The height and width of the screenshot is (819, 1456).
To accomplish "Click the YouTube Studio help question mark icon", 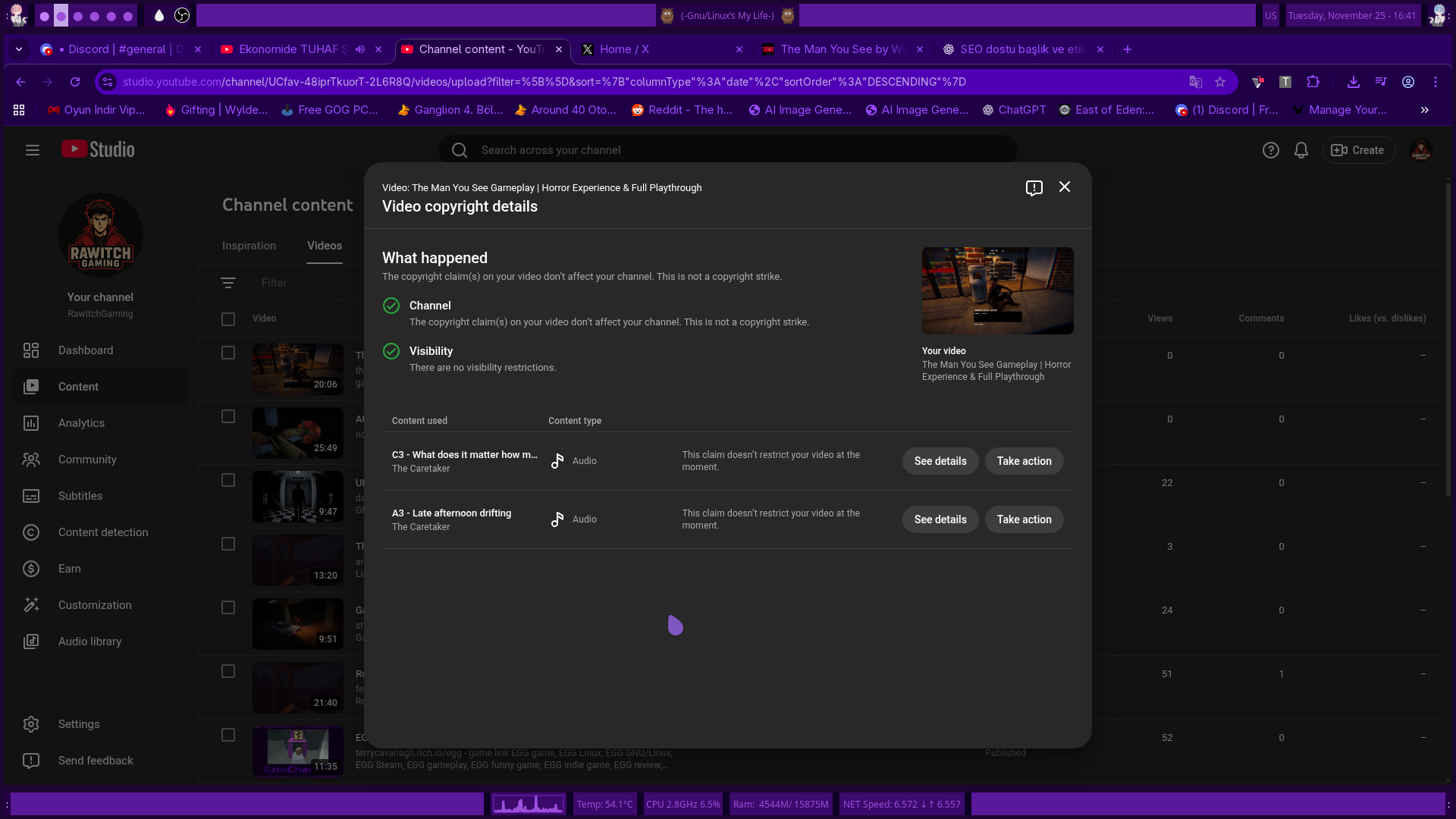I will tap(1270, 150).
